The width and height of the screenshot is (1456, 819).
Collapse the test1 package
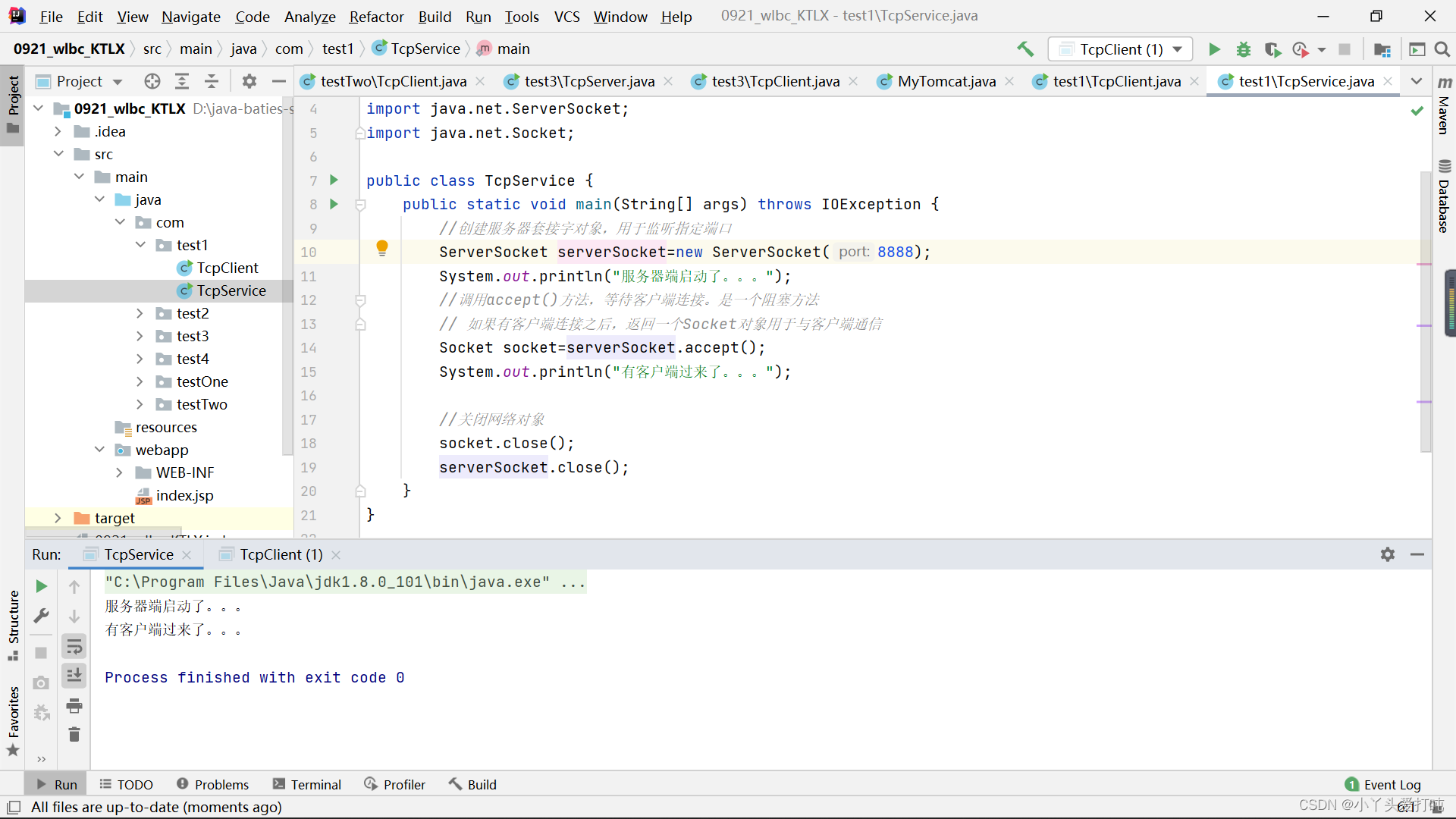point(140,245)
